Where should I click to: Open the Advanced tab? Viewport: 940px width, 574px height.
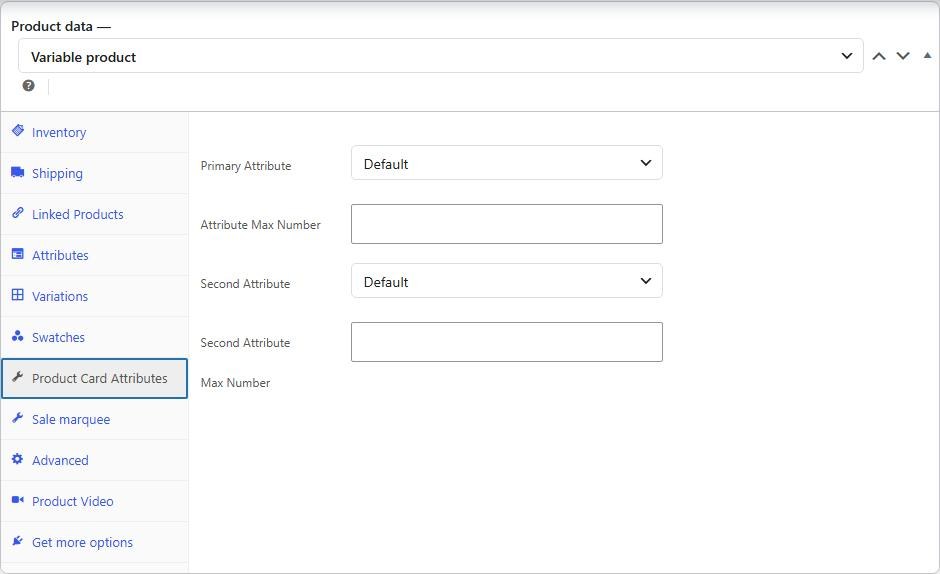[95, 460]
